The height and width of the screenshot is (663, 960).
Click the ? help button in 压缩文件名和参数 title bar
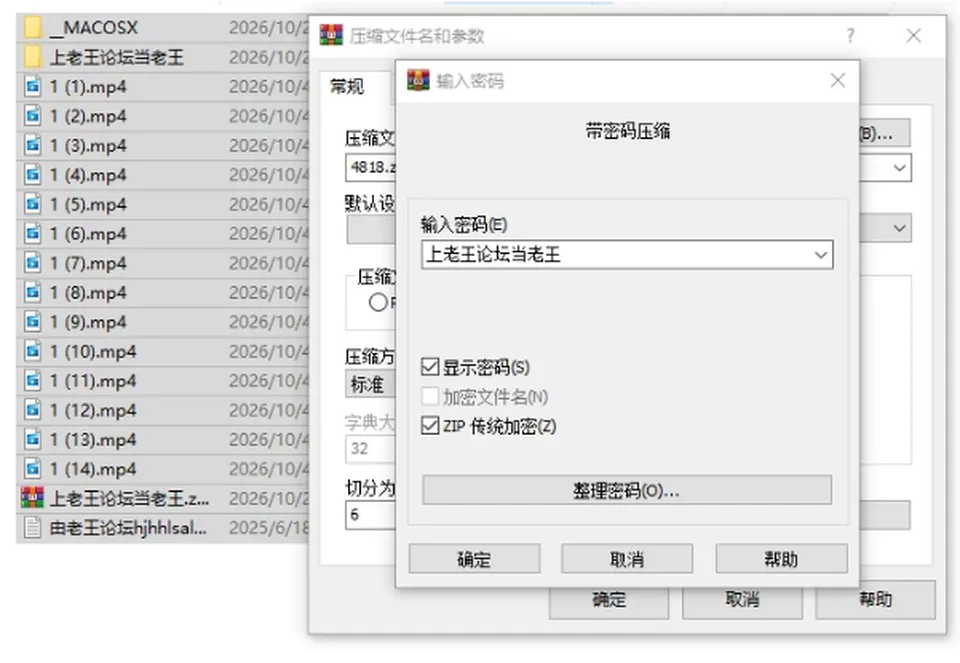pos(850,36)
